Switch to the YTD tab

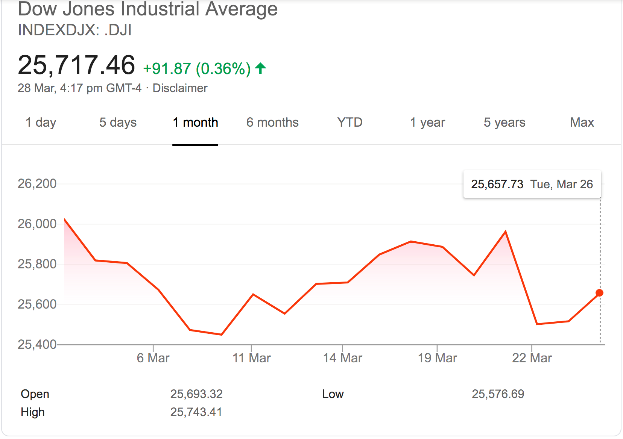coord(350,122)
